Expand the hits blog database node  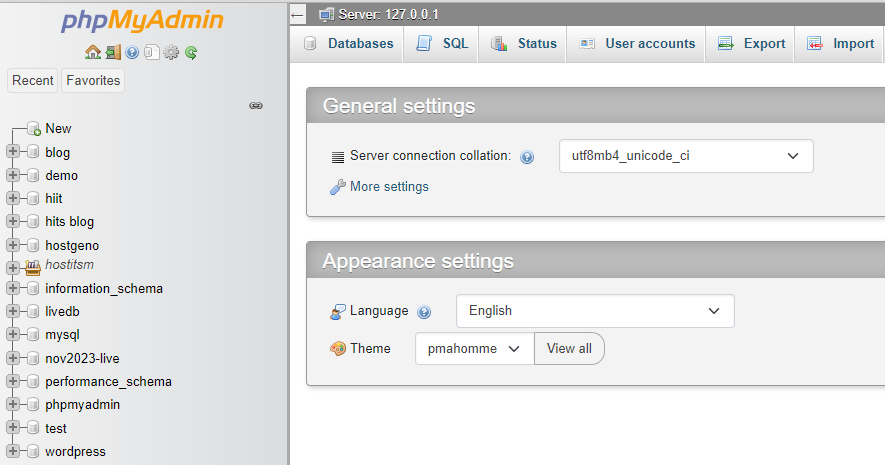(12, 221)
